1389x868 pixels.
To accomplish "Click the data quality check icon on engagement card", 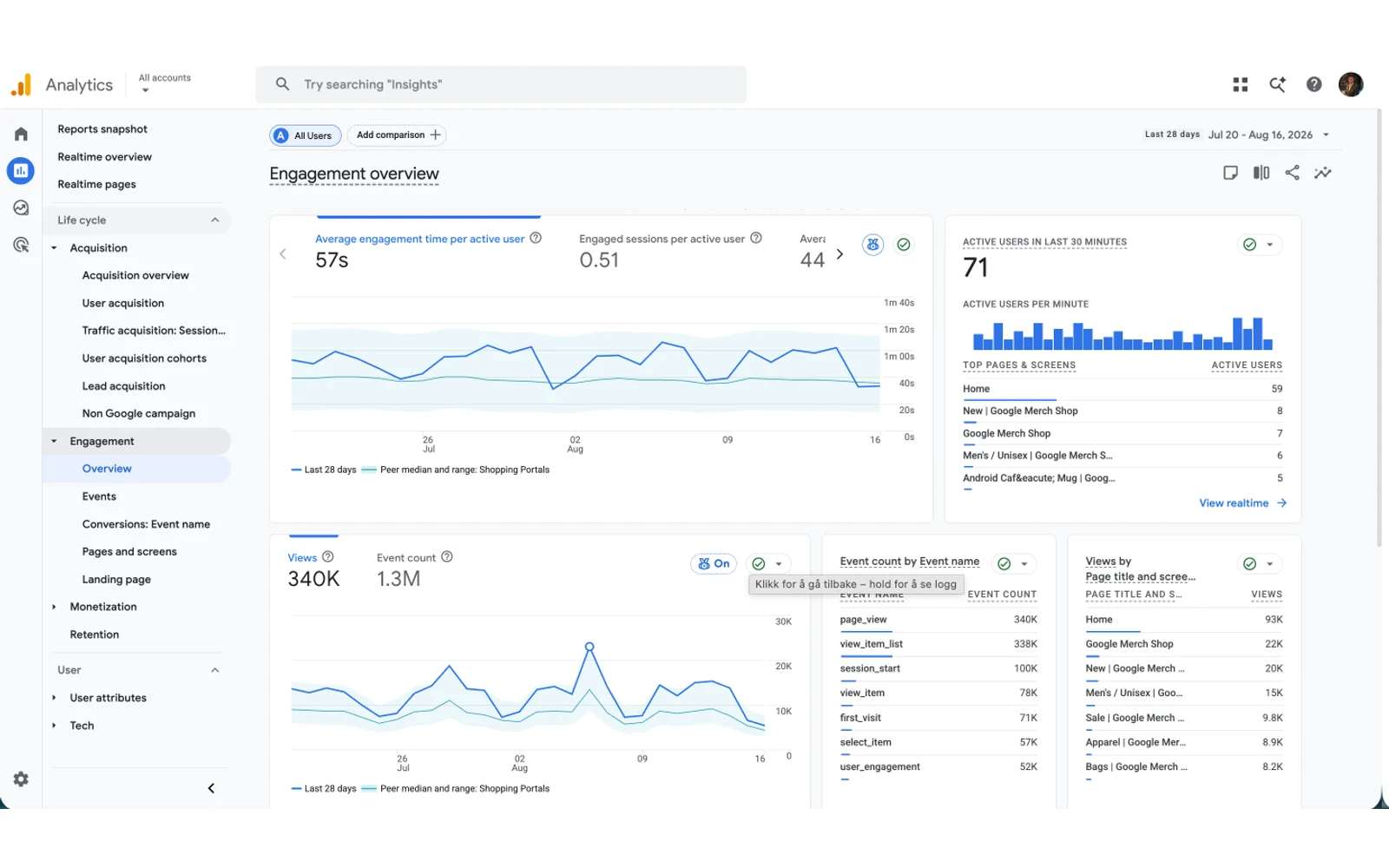I will click(x=904, y=245).
